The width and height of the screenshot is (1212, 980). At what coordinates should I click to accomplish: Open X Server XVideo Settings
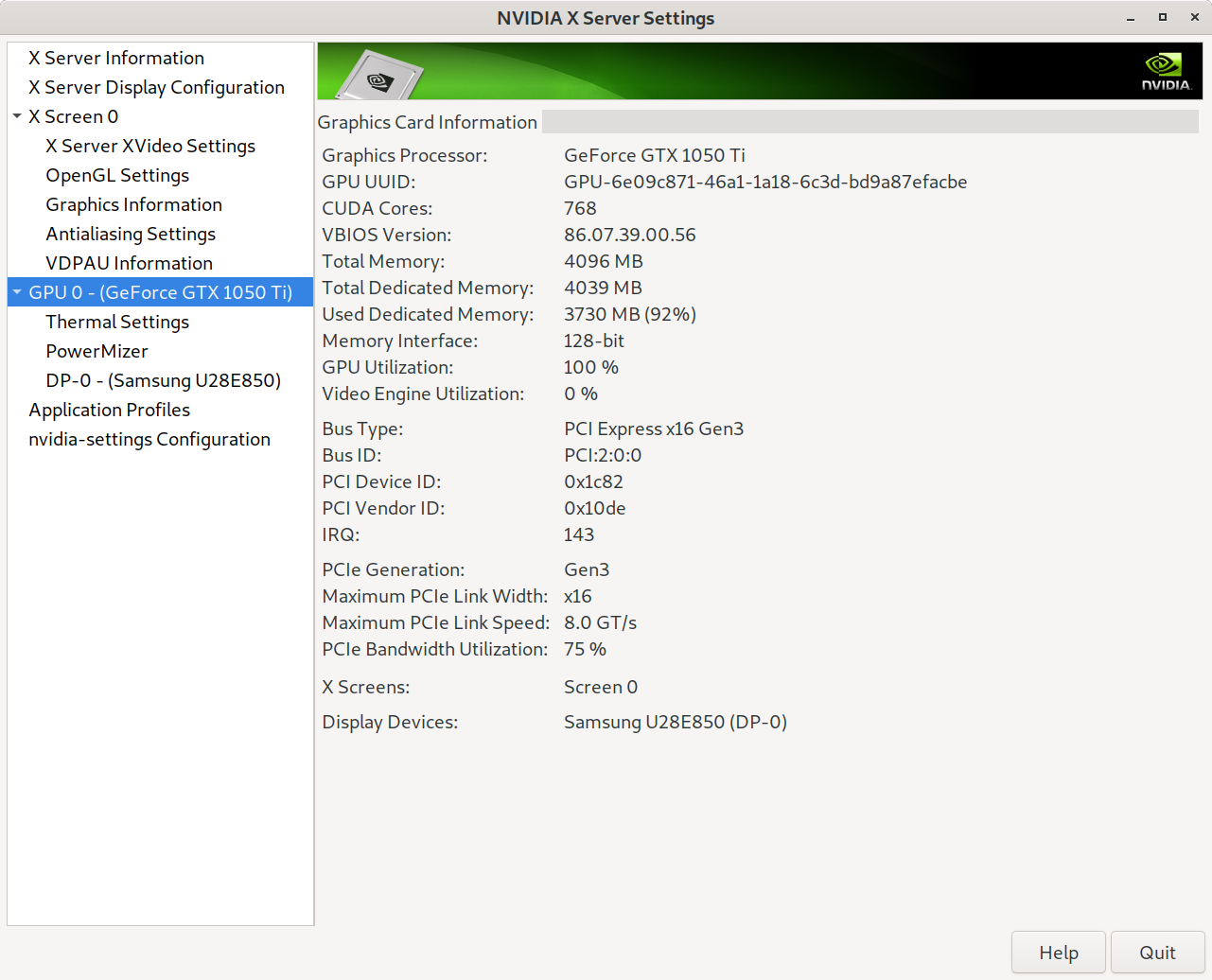pyautogui.click(x=150, y=146)
